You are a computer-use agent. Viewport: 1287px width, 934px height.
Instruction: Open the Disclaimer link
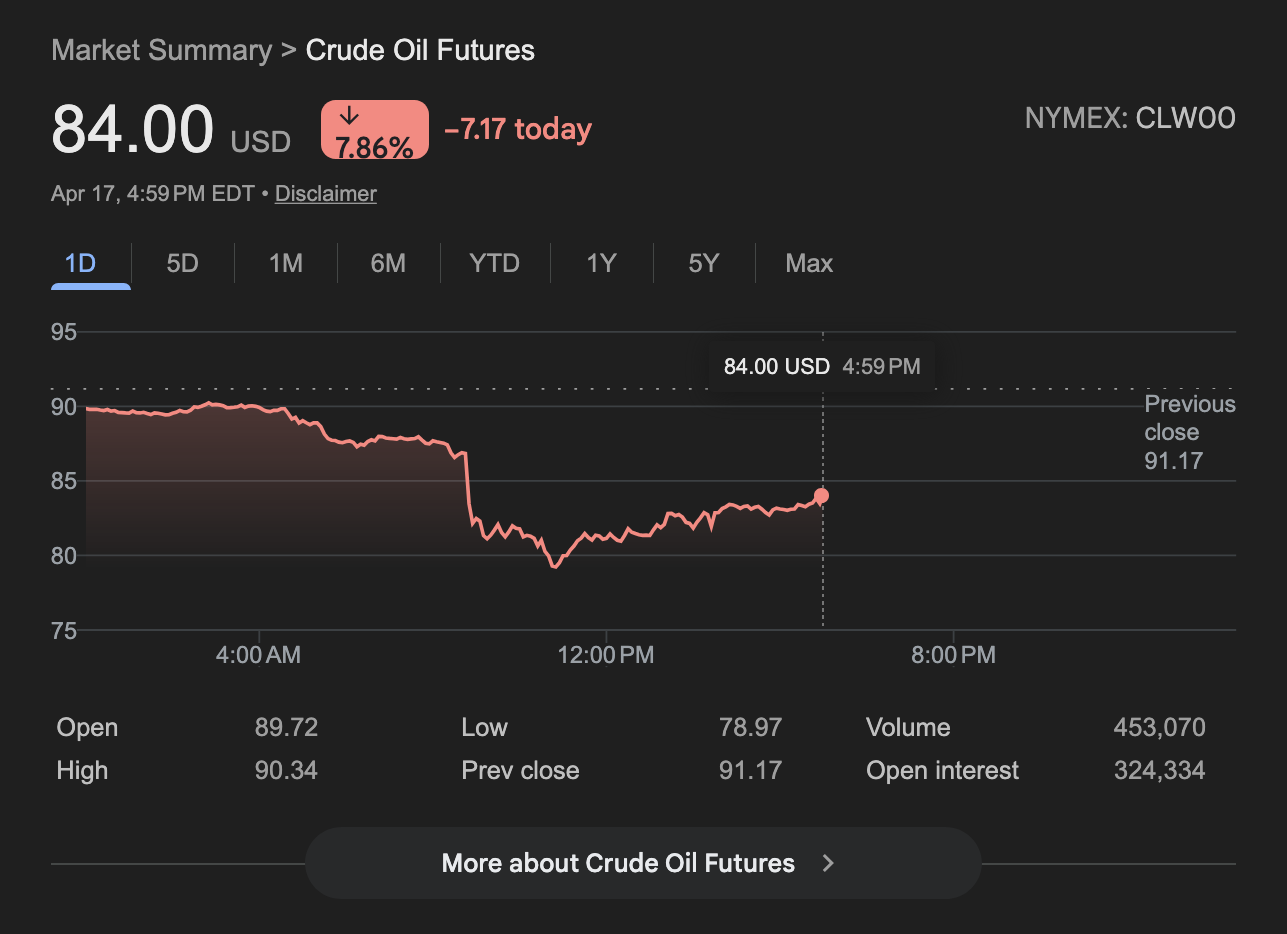[326, 194]
